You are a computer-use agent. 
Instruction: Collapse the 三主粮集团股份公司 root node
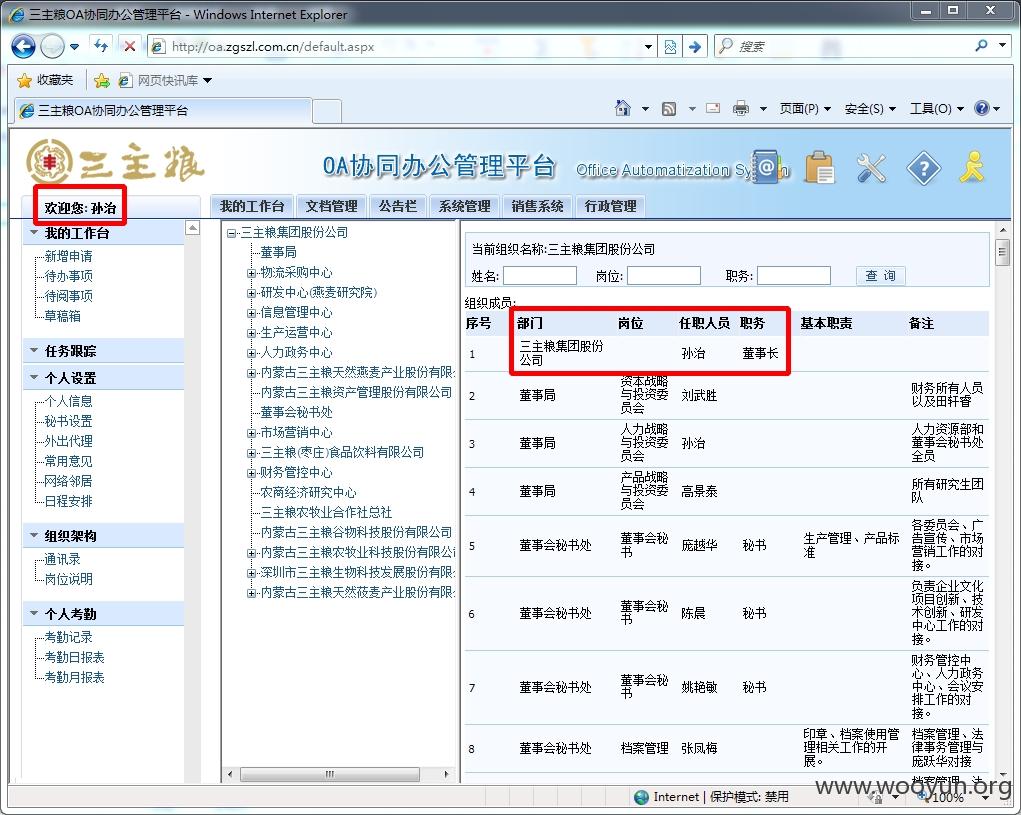pyautogui.click(x=231, y=233)
